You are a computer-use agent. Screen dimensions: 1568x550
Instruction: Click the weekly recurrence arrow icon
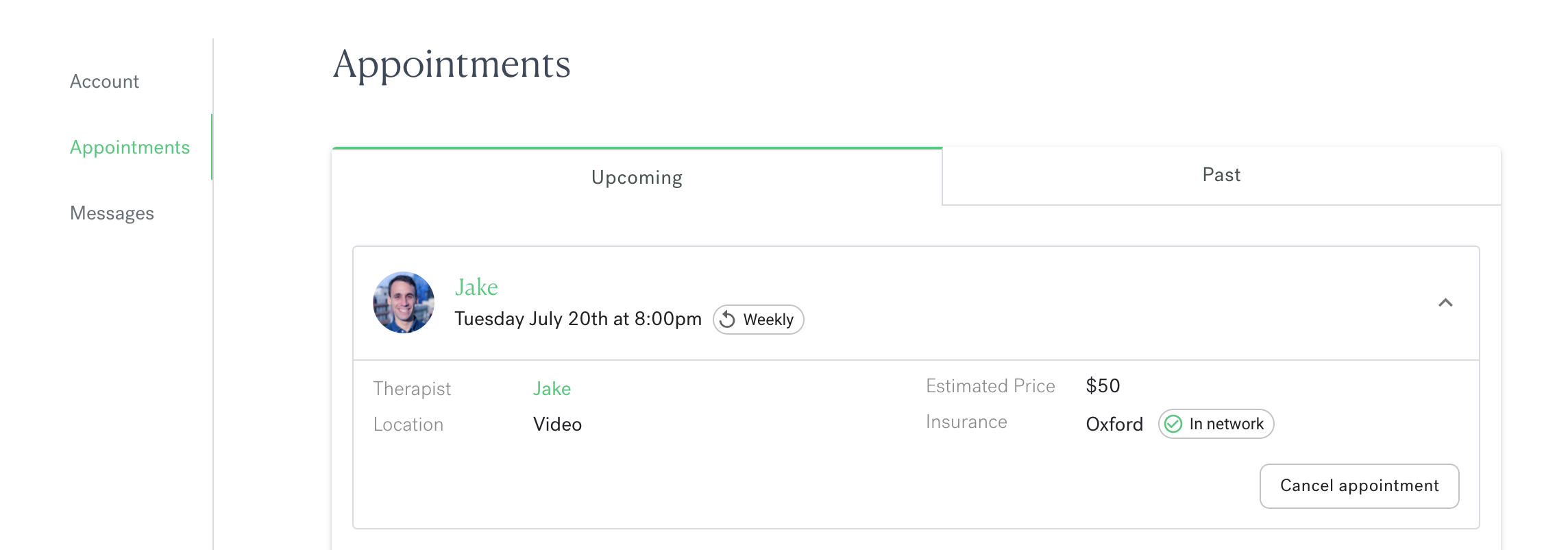point(728,320)
